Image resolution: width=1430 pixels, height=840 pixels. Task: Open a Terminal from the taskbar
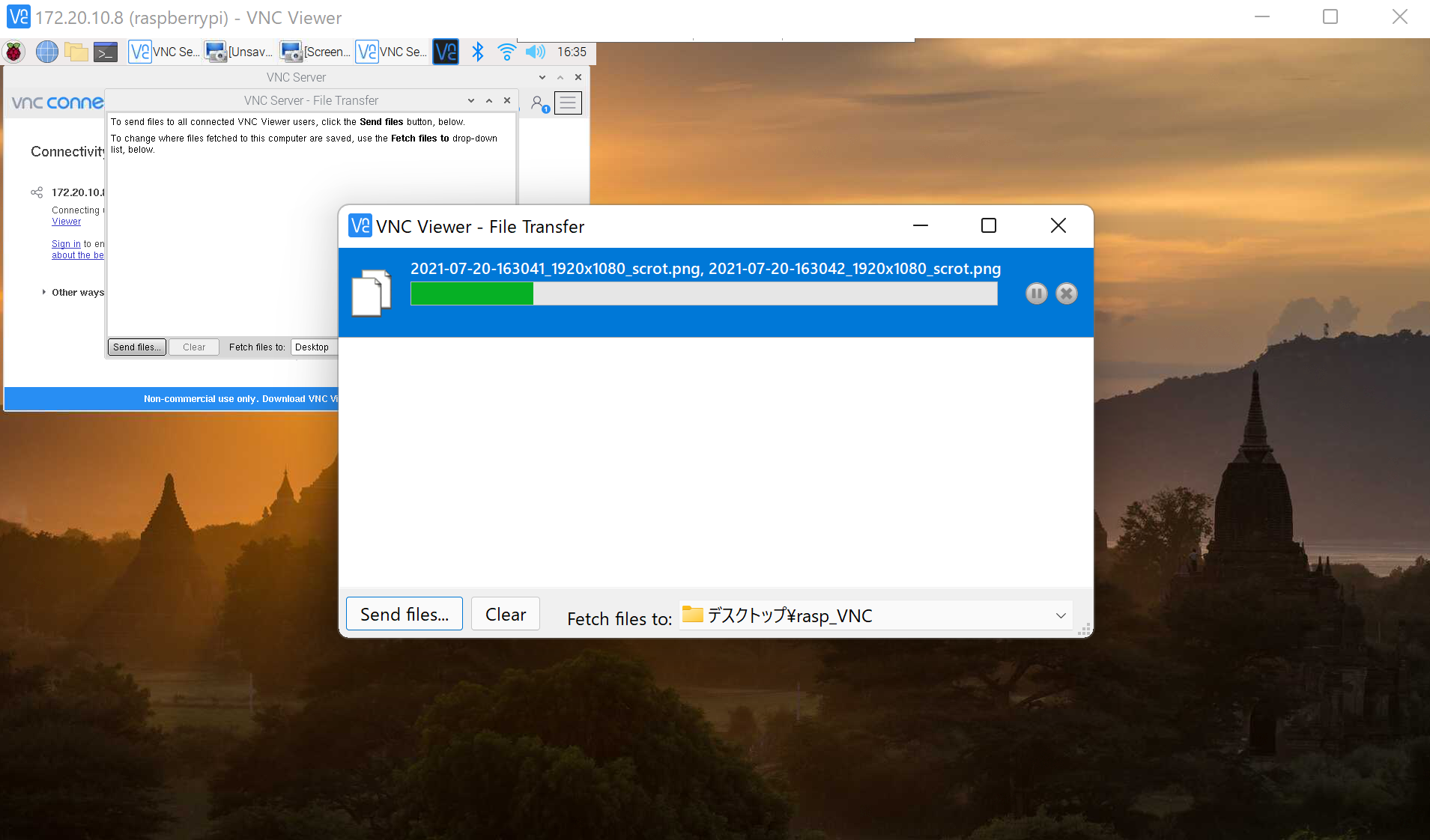coord(105,52)
